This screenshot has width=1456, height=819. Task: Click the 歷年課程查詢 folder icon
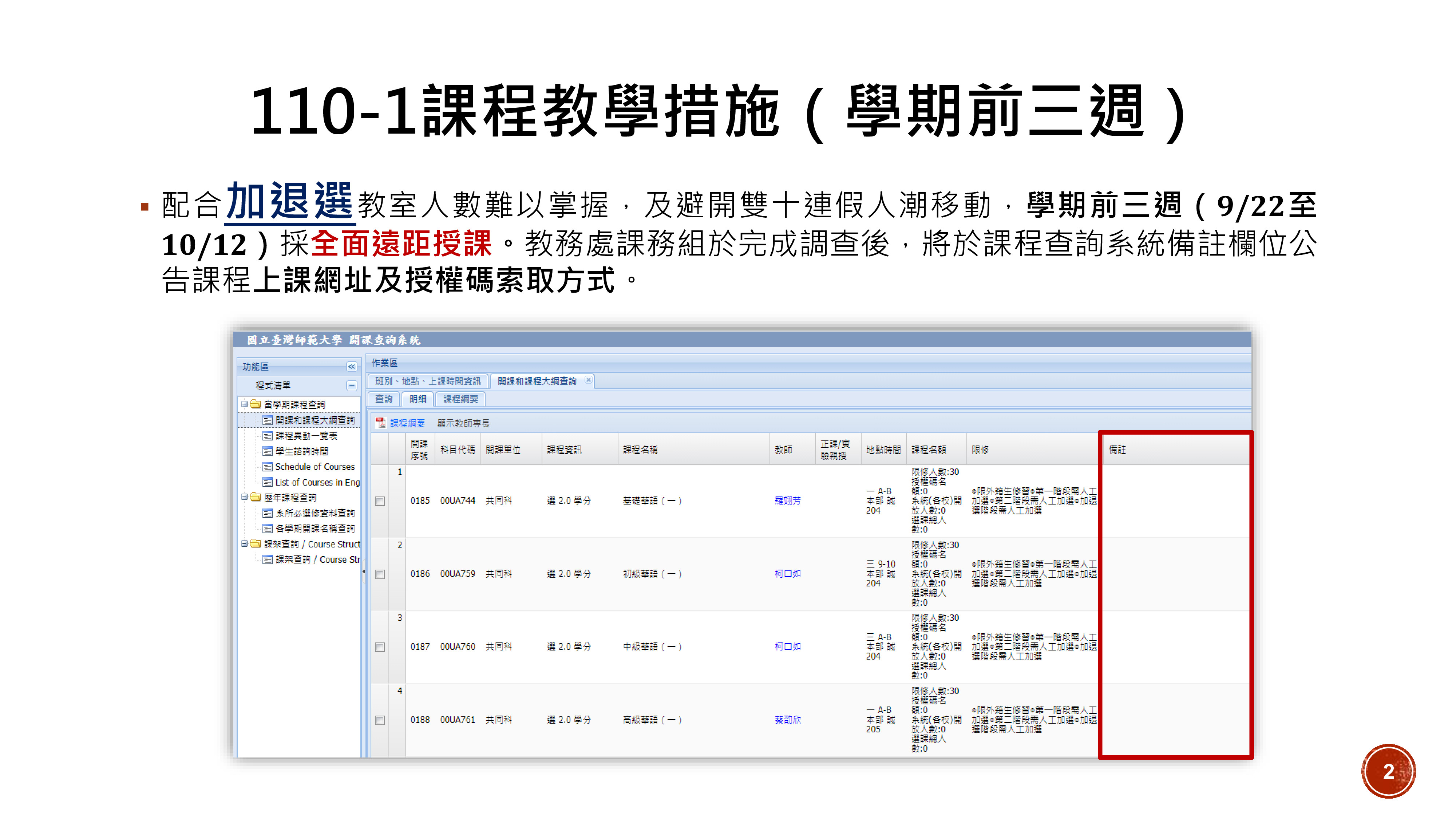click(256, 497)
